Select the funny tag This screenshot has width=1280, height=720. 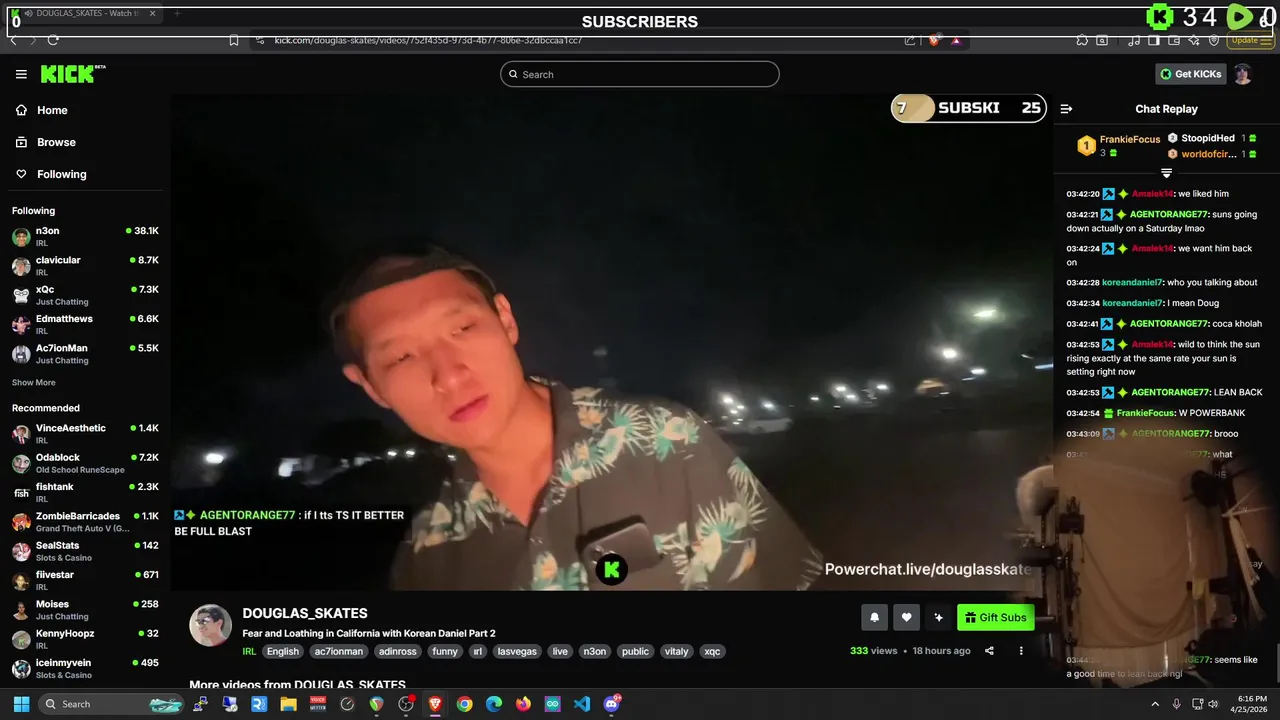coord(445,651)
